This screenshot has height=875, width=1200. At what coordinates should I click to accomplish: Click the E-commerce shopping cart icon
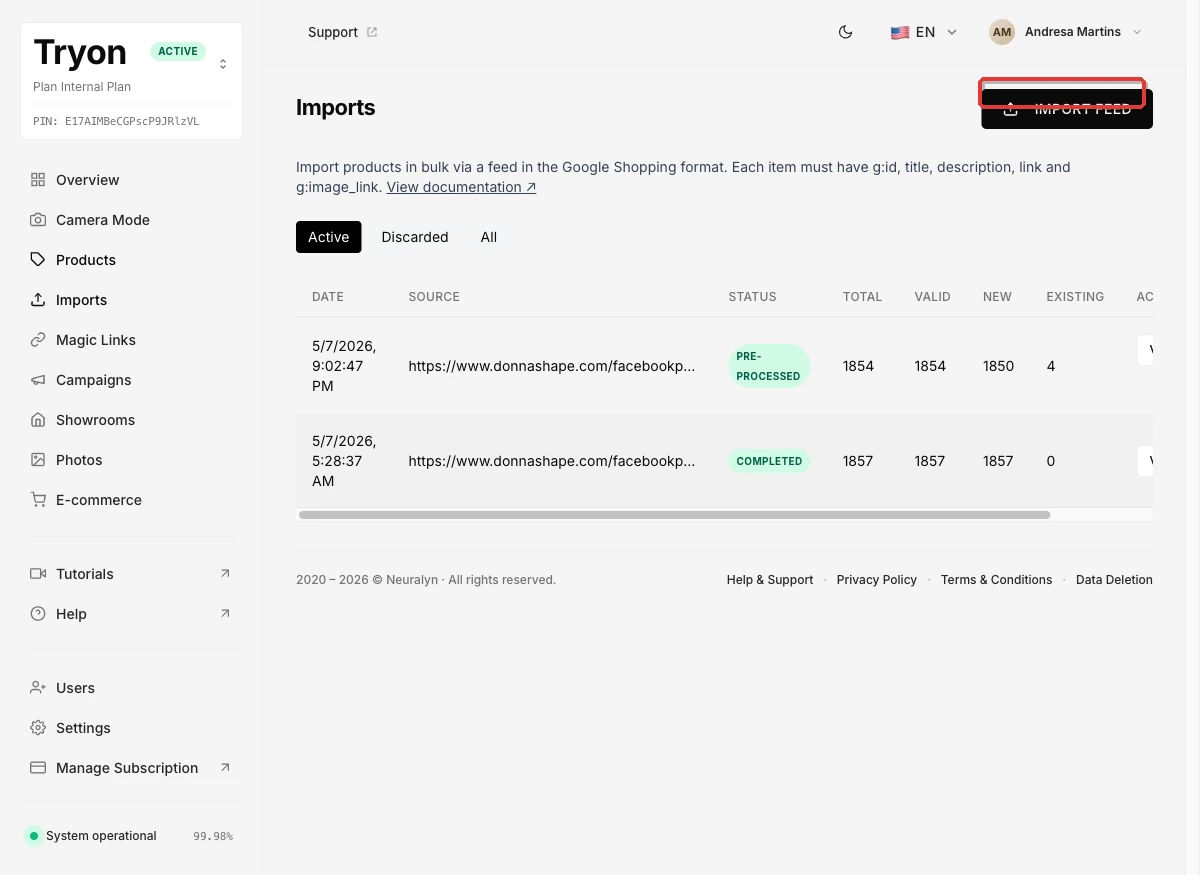pyautogui.click(x=38, y=500)
